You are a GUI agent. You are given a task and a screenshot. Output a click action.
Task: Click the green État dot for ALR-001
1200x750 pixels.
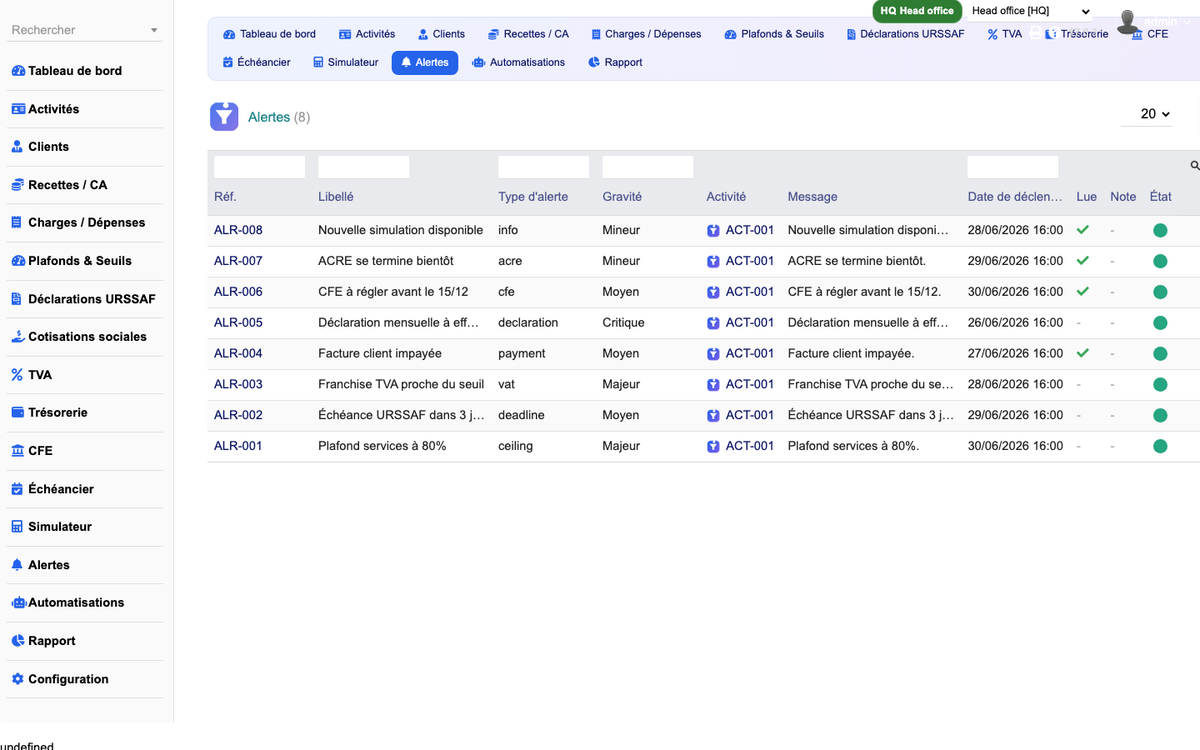click(1160, 446)
